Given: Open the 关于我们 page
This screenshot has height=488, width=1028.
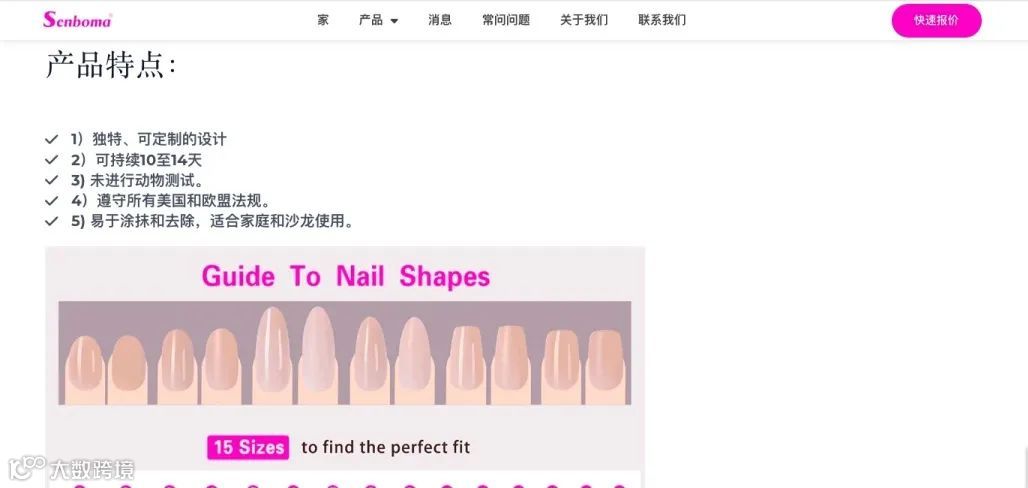Looking at the screenshot, I should click(584, 20).
